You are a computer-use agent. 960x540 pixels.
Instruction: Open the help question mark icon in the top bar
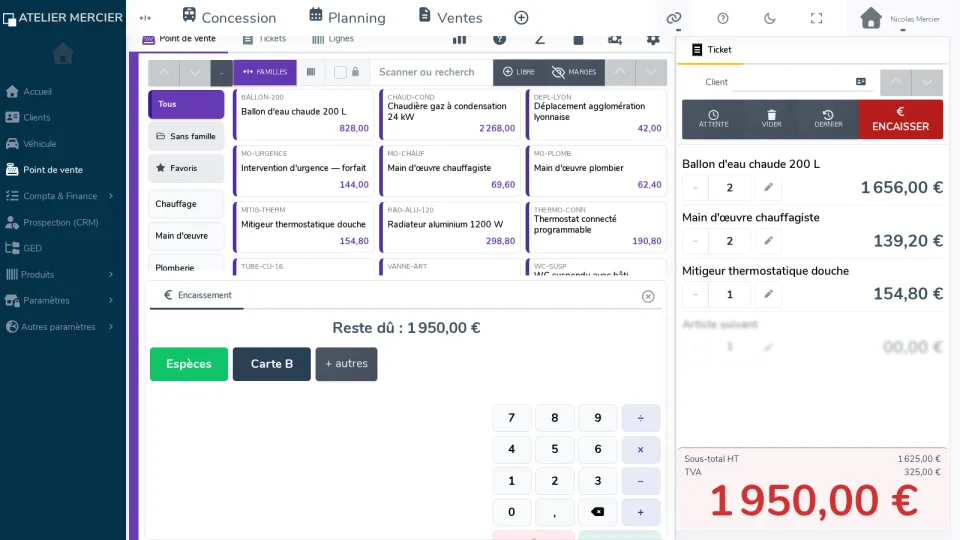tap(722, 18)
